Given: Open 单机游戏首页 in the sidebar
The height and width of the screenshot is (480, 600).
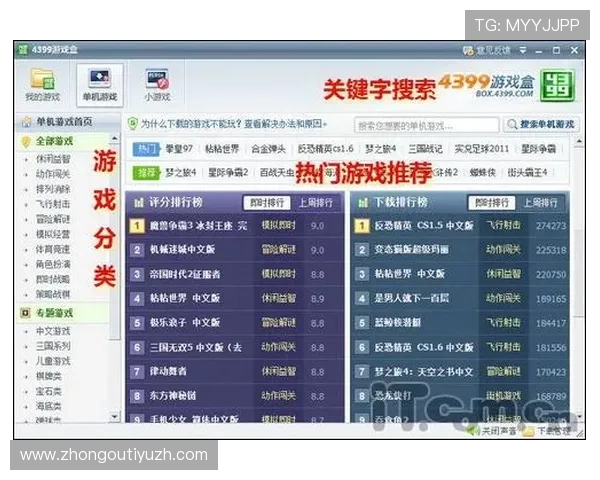Looking at the screenshot, I should coord(64,122).
